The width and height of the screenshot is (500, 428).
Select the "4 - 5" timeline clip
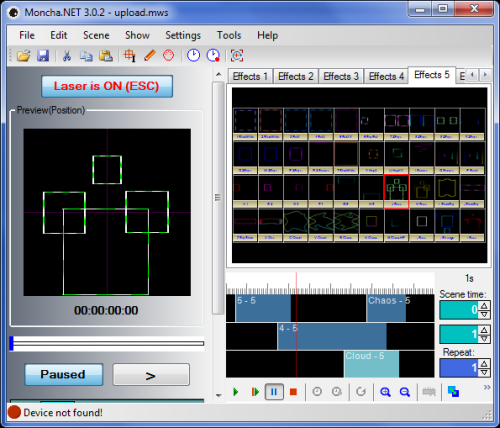pyautogui.click(x=332, y=336)
